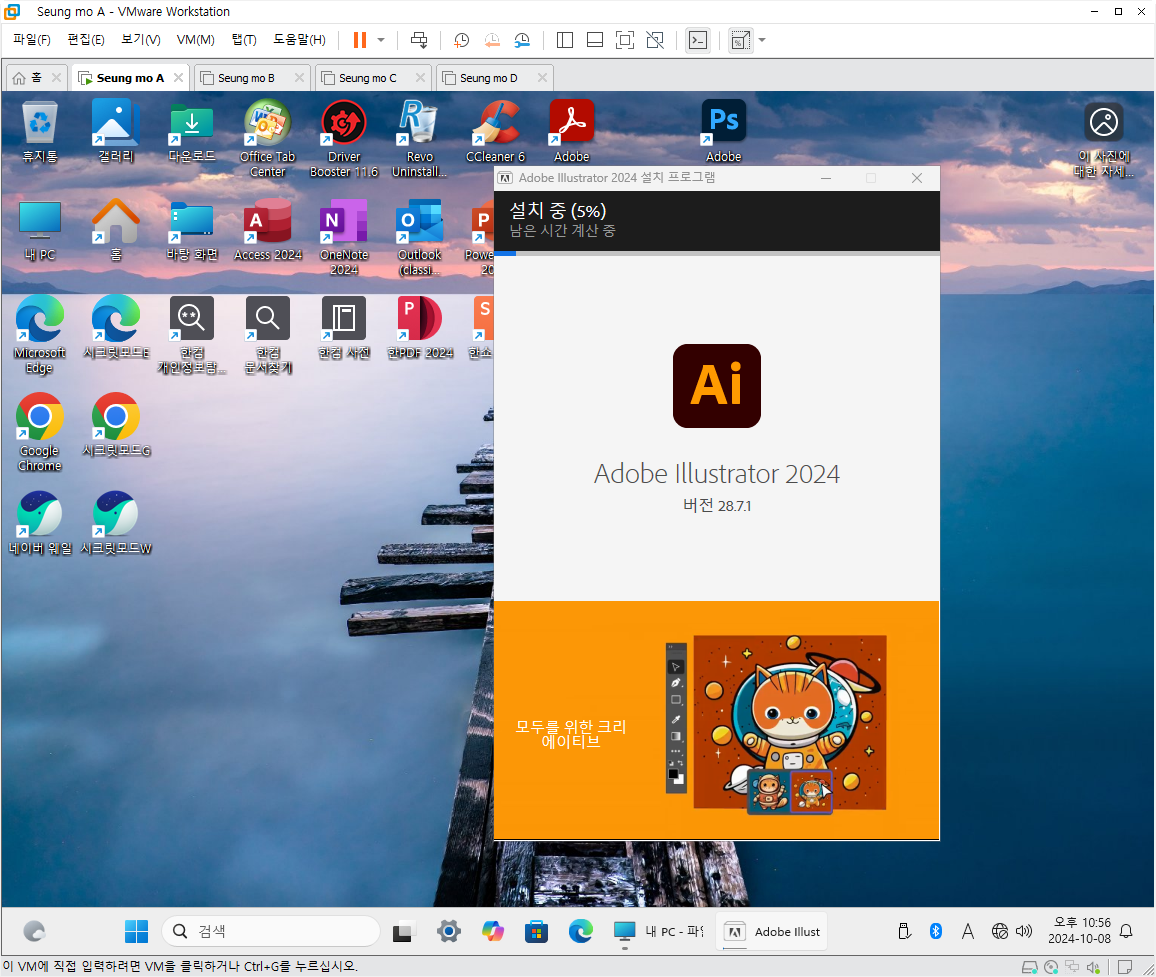Open Revo Uninstaller desktop icon
The width and height of the screenshot is (1156, 977).
(x=419, y=139)
